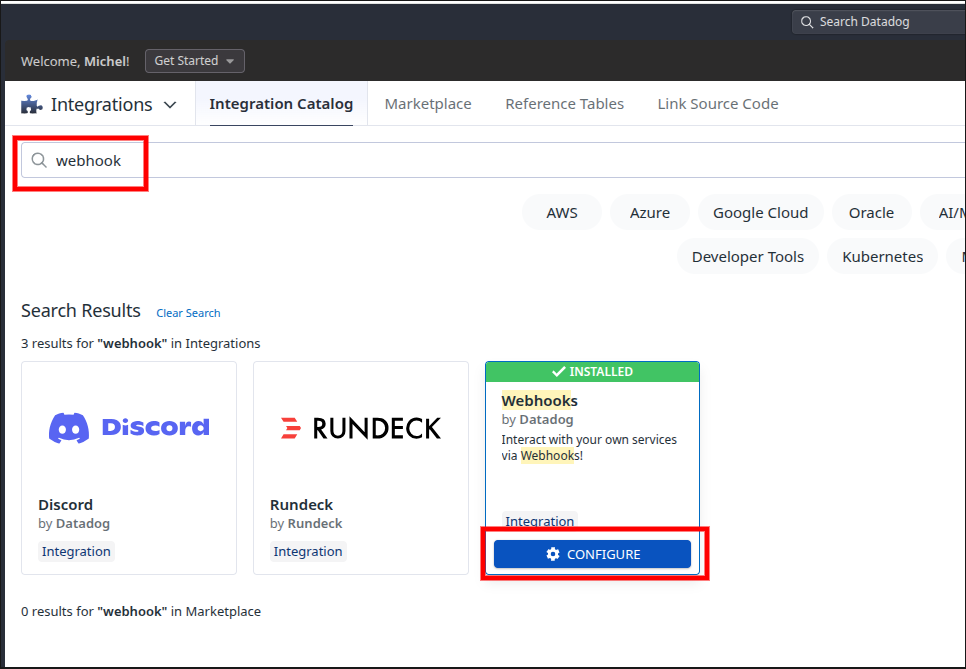The width and height of the screenshot is (966, 669).
Task: Open the Link Source Code tab
Action: [718, 104]
